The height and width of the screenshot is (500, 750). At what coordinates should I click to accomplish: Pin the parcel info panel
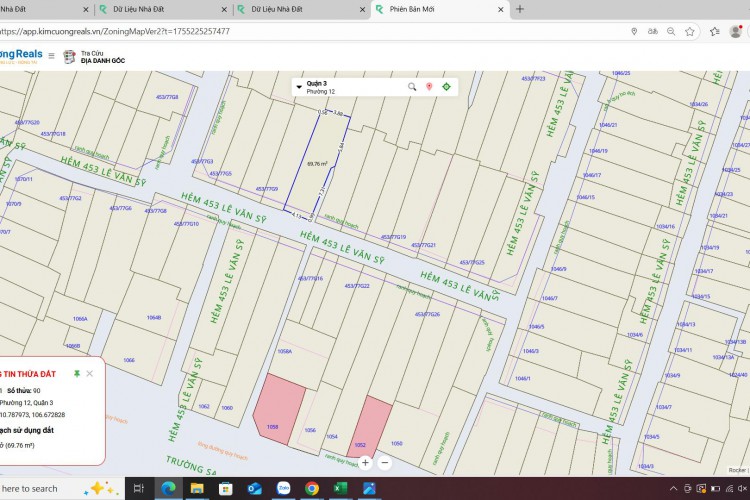pos(77,373)
